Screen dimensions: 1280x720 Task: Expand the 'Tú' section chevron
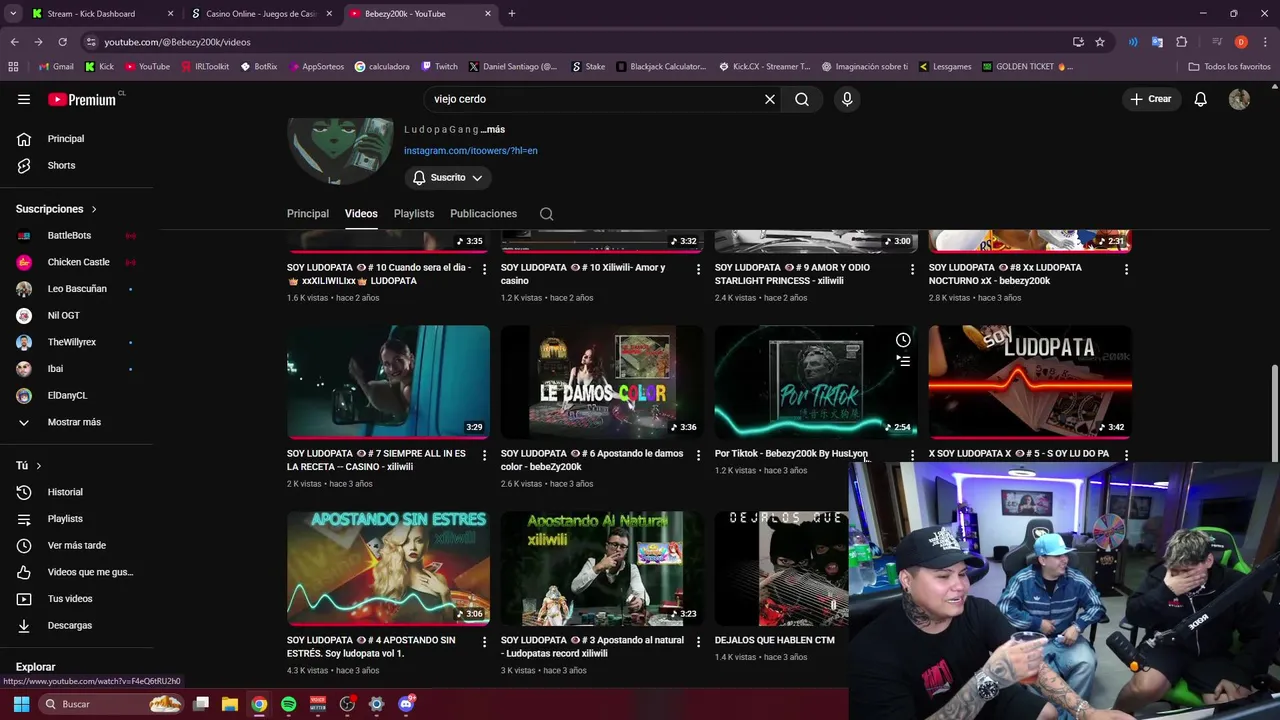point(39,466)
